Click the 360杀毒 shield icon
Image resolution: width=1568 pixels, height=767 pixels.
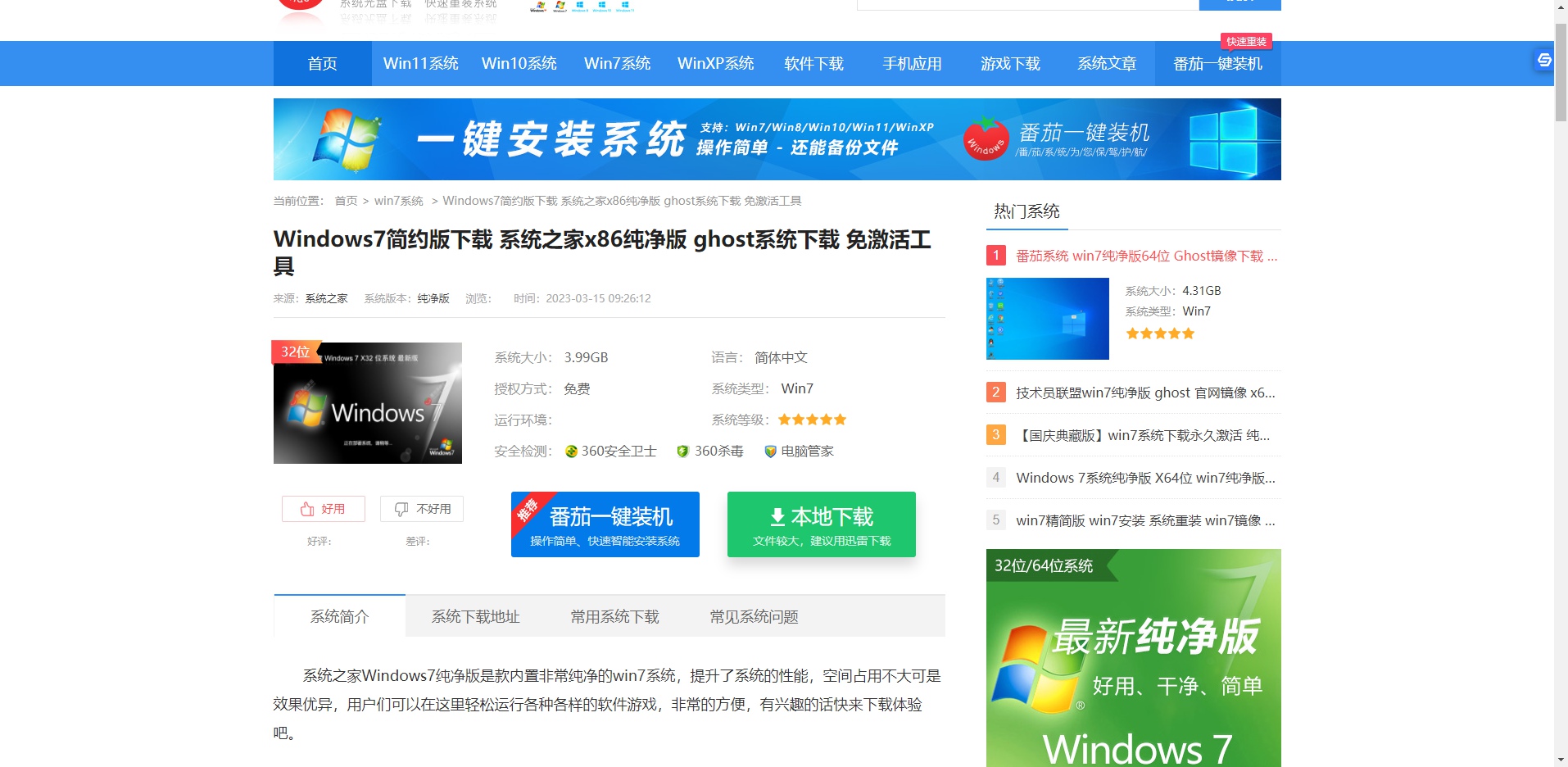(682, 452)
